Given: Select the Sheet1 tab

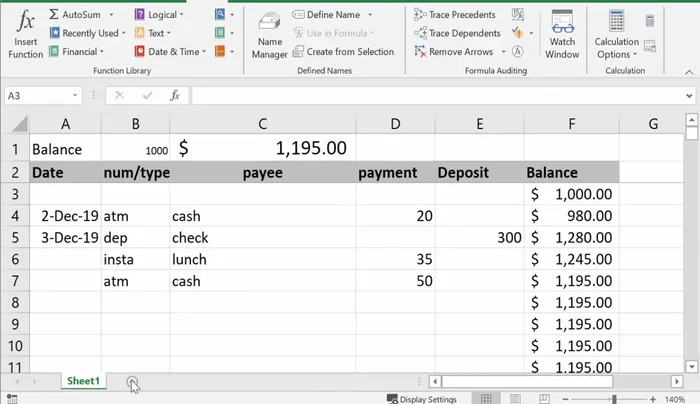Looking at the screenshot, I should click(x=83, y=382).
